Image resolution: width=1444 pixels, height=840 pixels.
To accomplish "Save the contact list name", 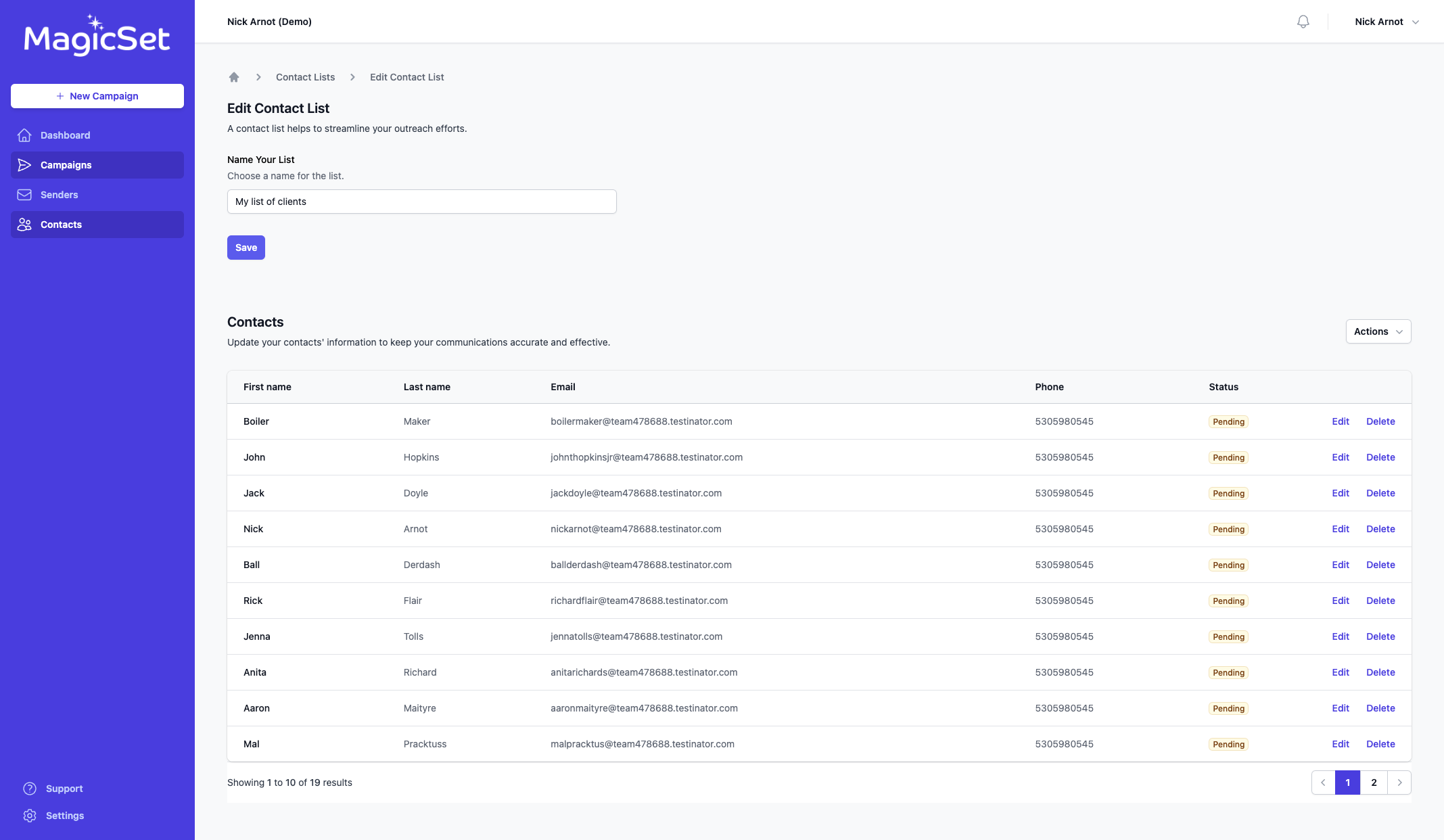I will coord(246,248).
